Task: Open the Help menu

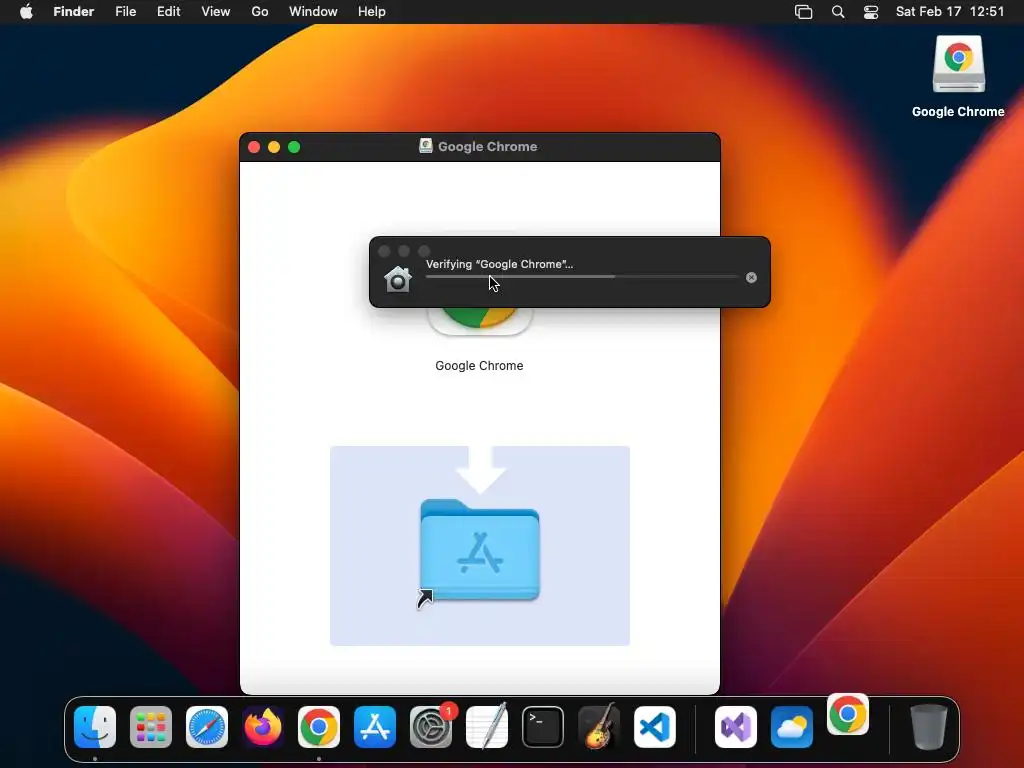Action: pyautogui.click(x=372, y=12)
